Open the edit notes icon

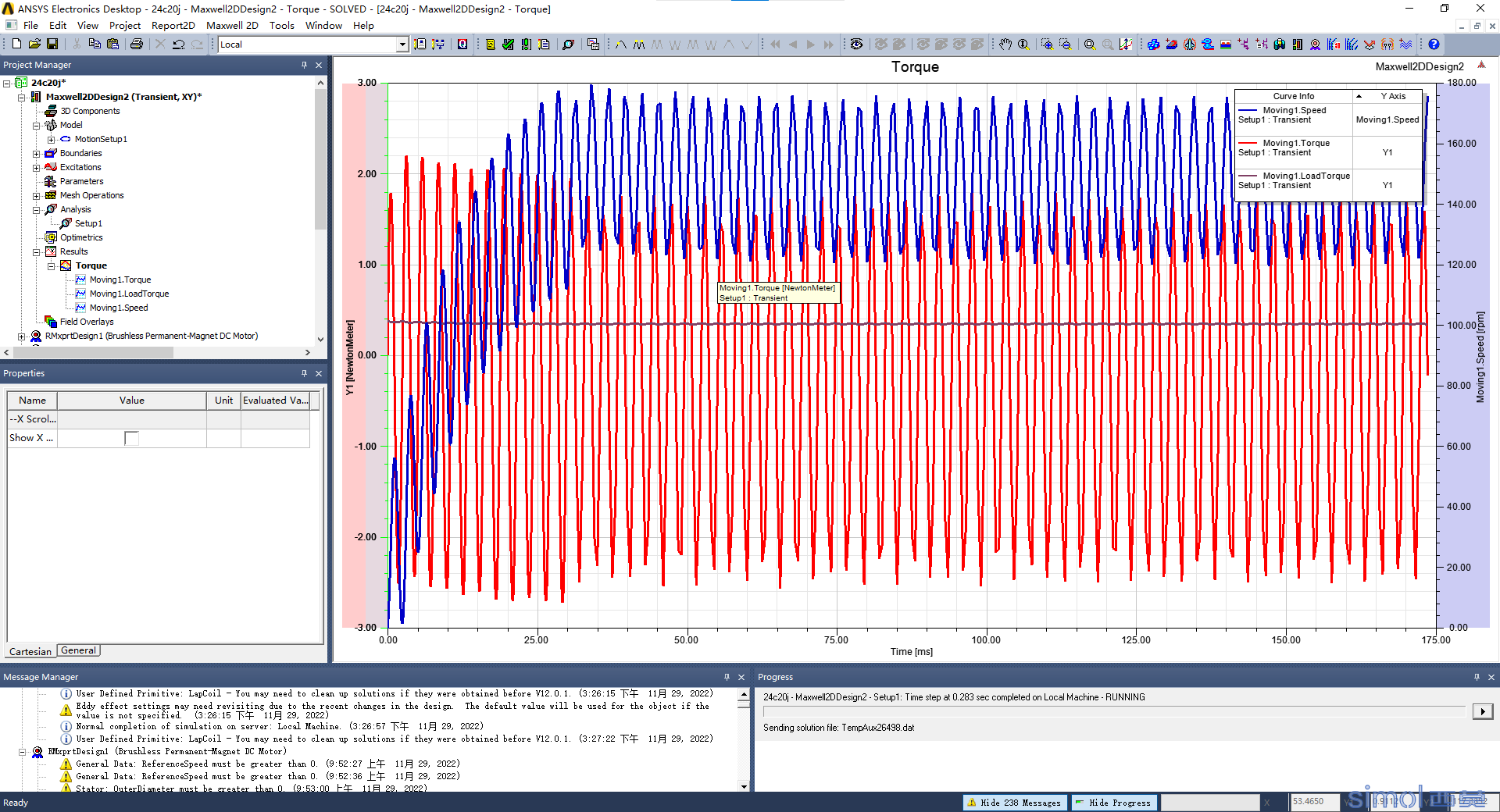click(545, 45)
